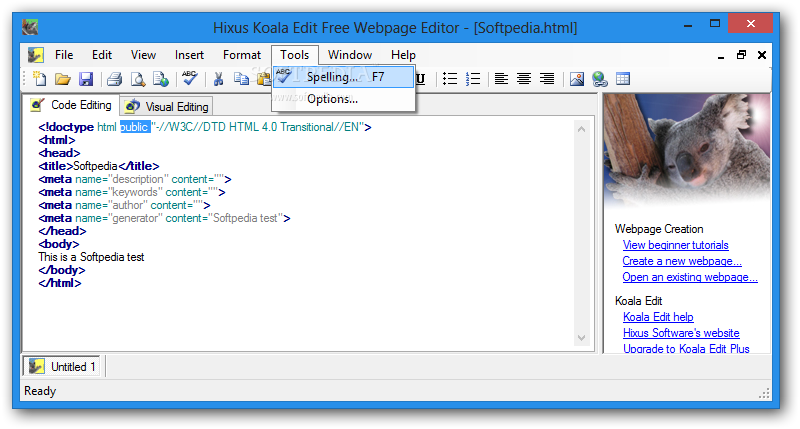
Task: Click the New document toolbar icon
Action: pyautogui.click(x=39, y=79)
